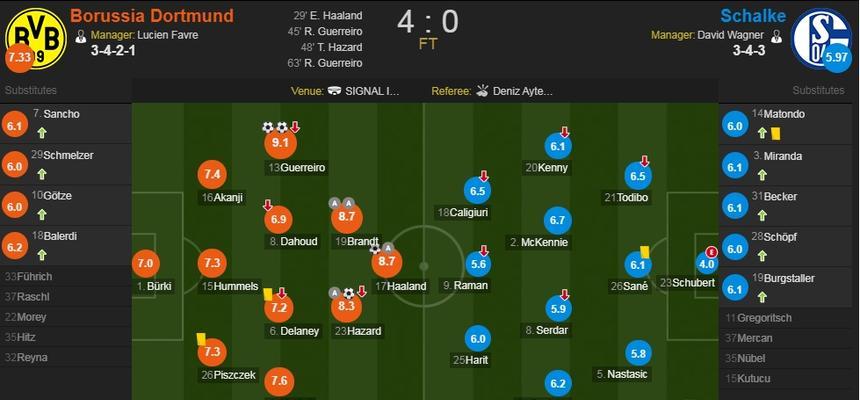Image resolution: width=860 pixels, height=400 pixels.
Task: Click the whistle icon beside Referee
Action: tap(482, 91)
